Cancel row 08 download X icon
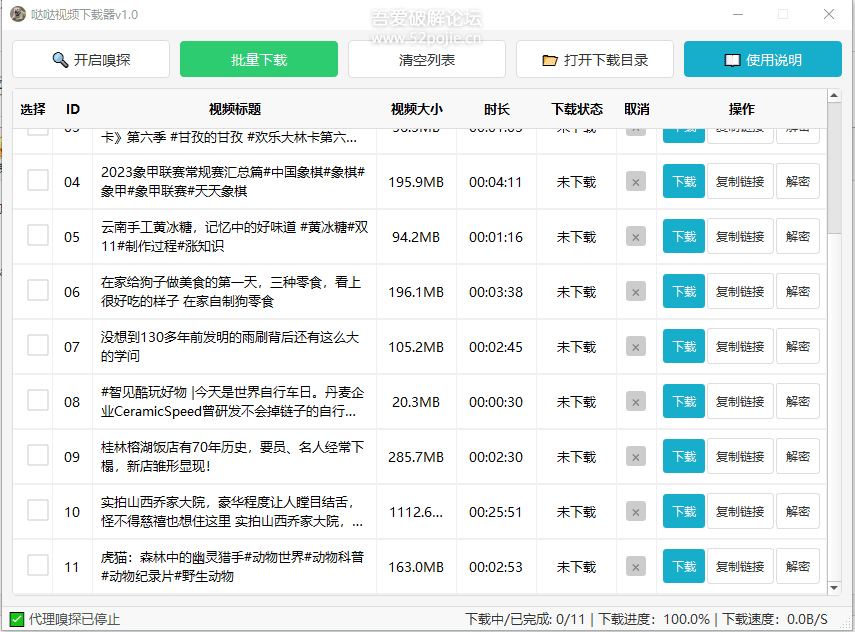Image resolution: width=855 pixels, height=632 pixels. point(636,402)
